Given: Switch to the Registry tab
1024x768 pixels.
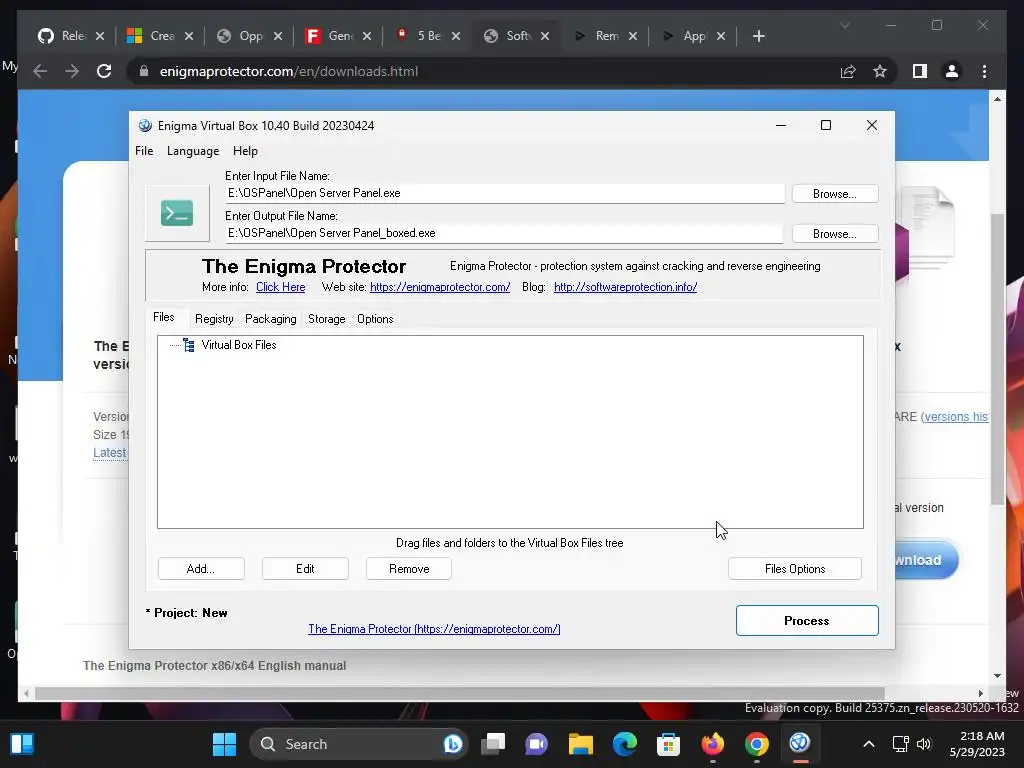Looking at the screenshot, I should pyautogui.click(x=214, y=319).
